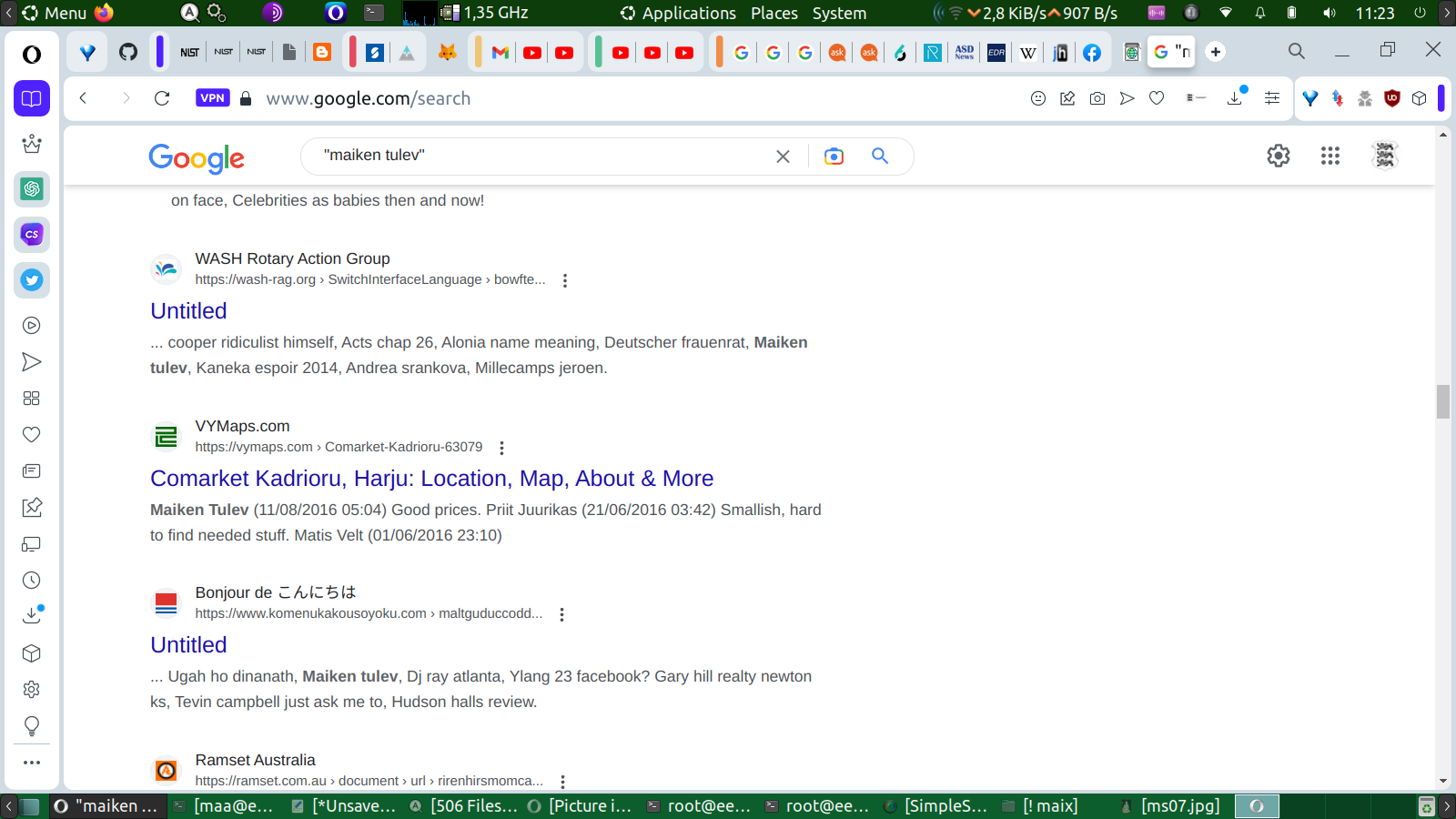The image size is (1456, 819).
Task: Click the address bar URL field
Action: (637, 98)
